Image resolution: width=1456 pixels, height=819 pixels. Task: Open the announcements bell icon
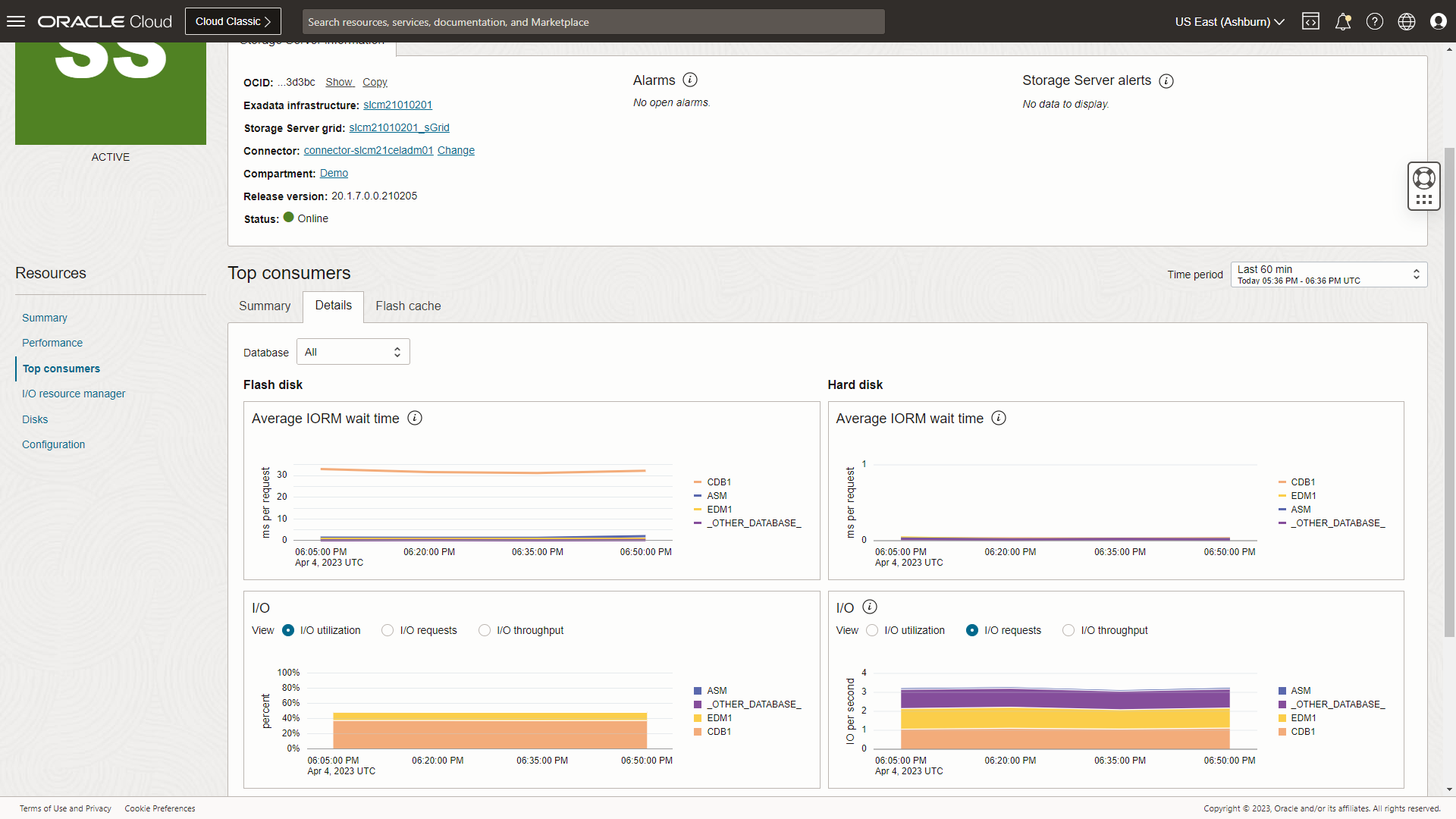1343,21
